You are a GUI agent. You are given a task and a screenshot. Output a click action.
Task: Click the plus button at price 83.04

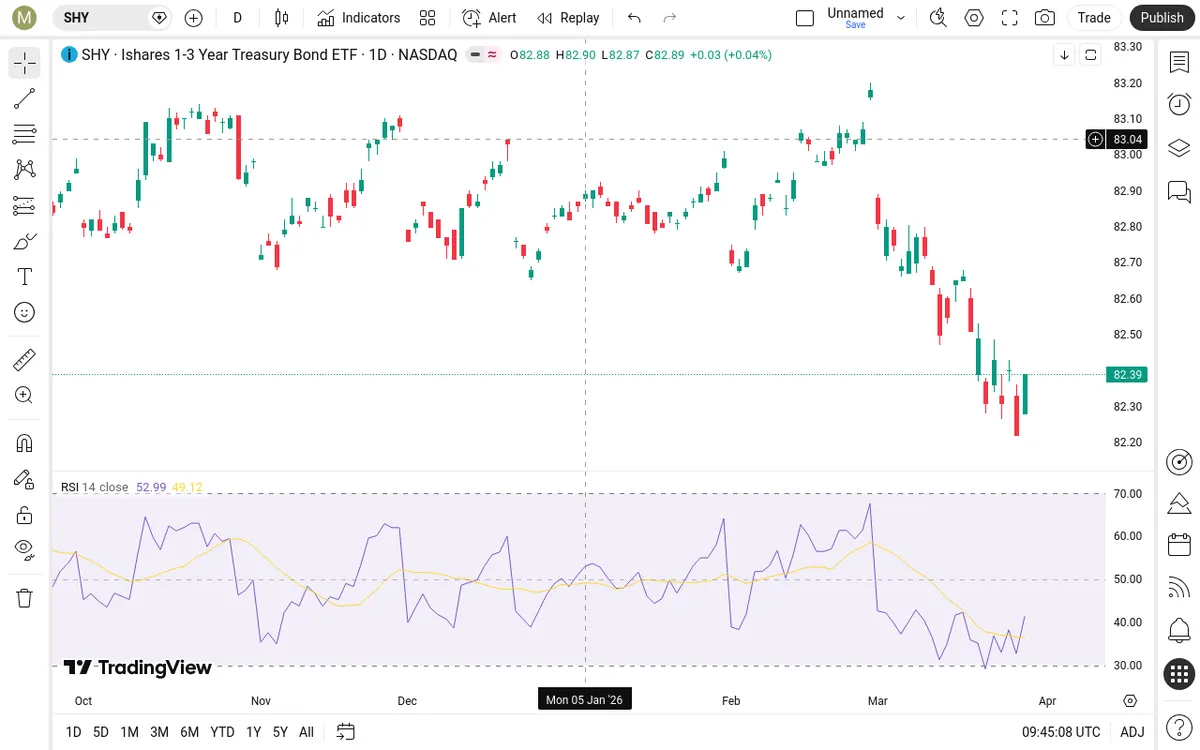tap(1096, 139)
